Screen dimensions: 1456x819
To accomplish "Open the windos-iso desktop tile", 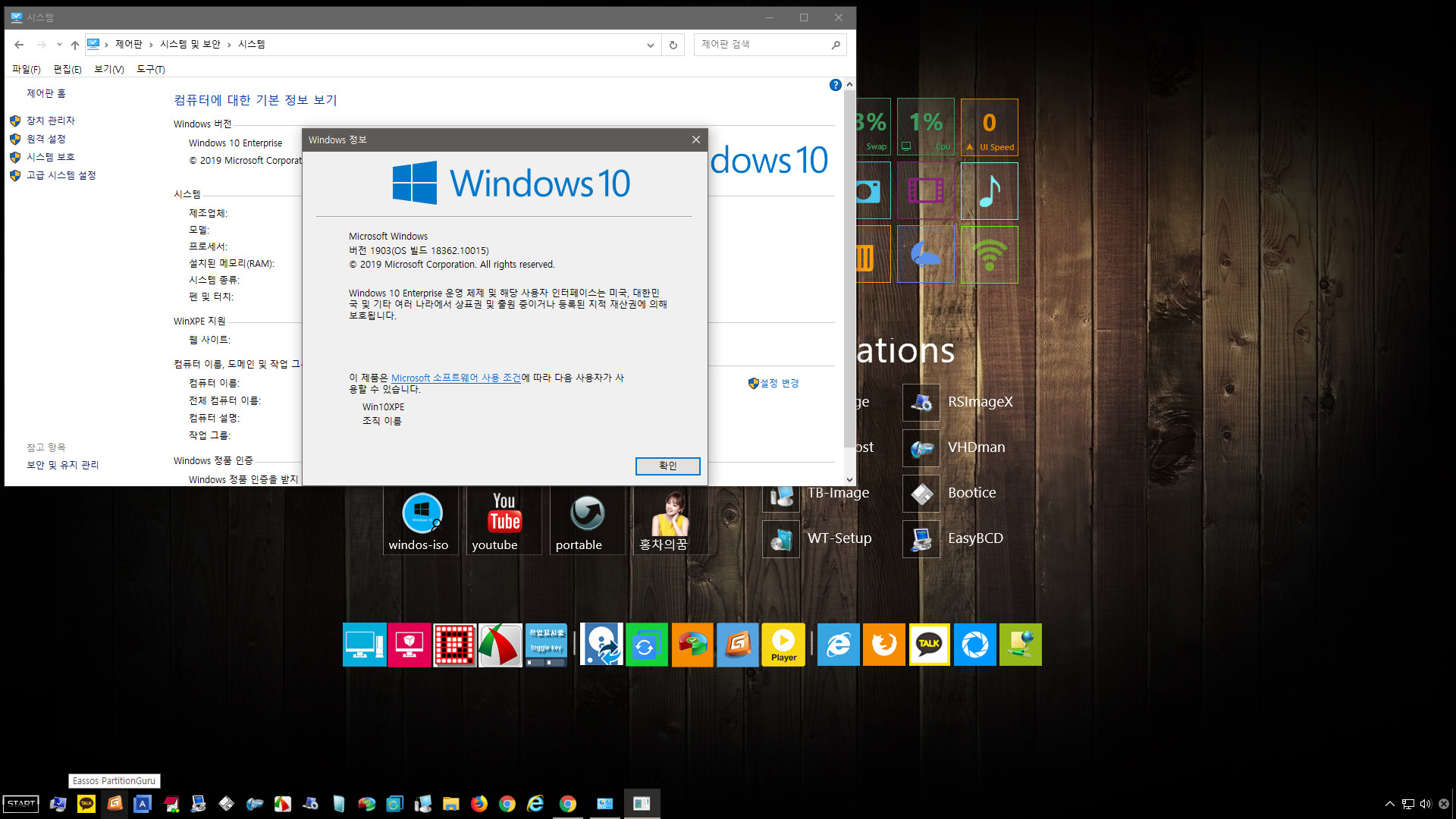I will pyautogui.click(x=421, y=521).
